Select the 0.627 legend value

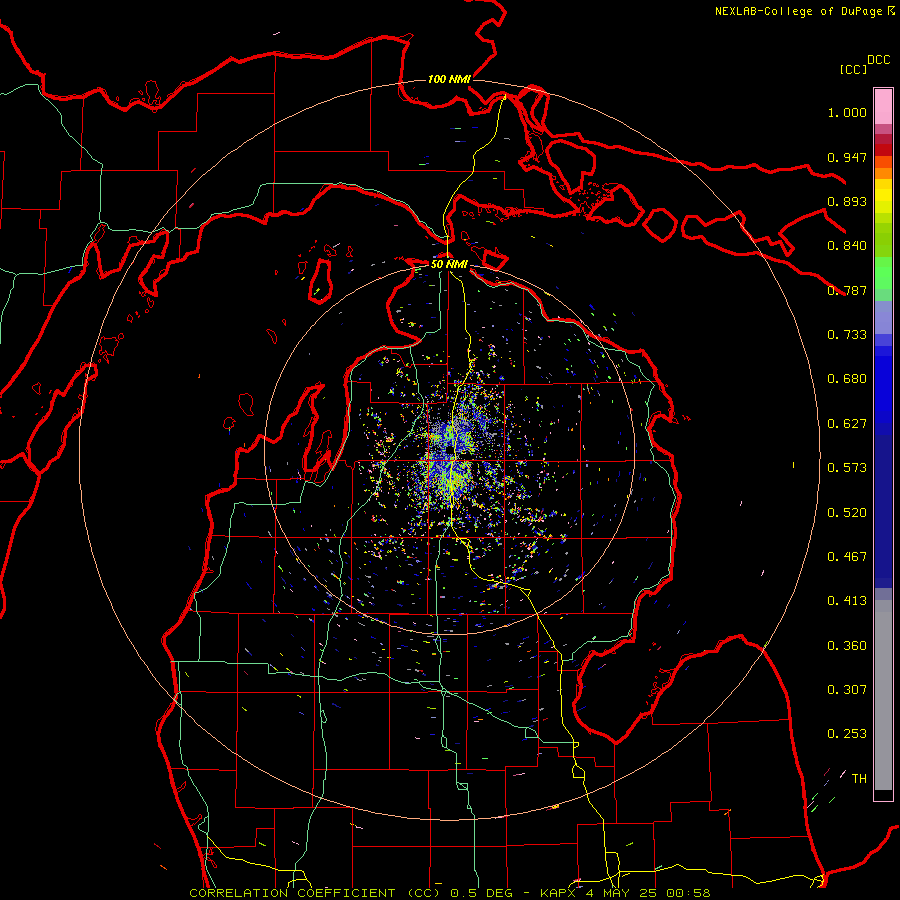847,424
